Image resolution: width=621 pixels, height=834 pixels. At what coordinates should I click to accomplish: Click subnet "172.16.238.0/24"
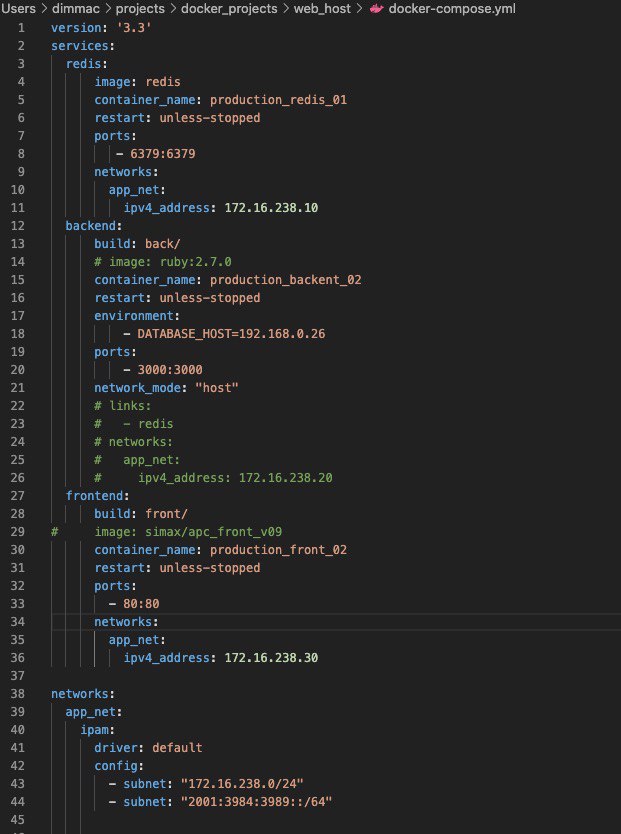[x=242, y=783]
